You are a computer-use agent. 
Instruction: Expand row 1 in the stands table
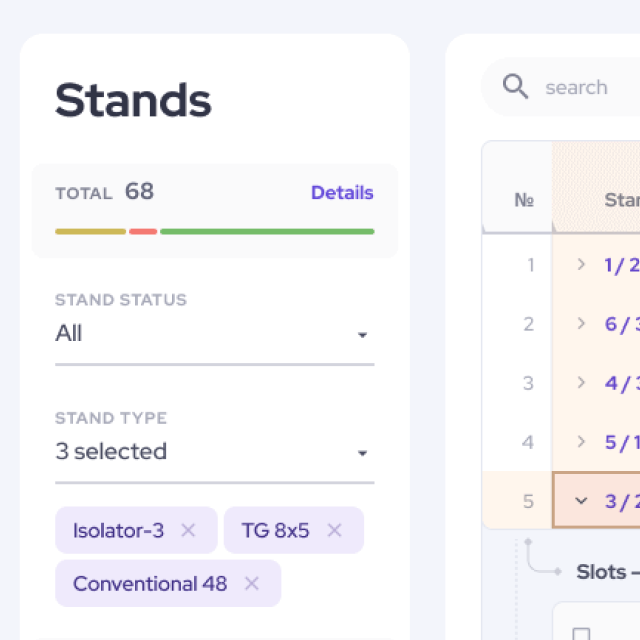581,265
